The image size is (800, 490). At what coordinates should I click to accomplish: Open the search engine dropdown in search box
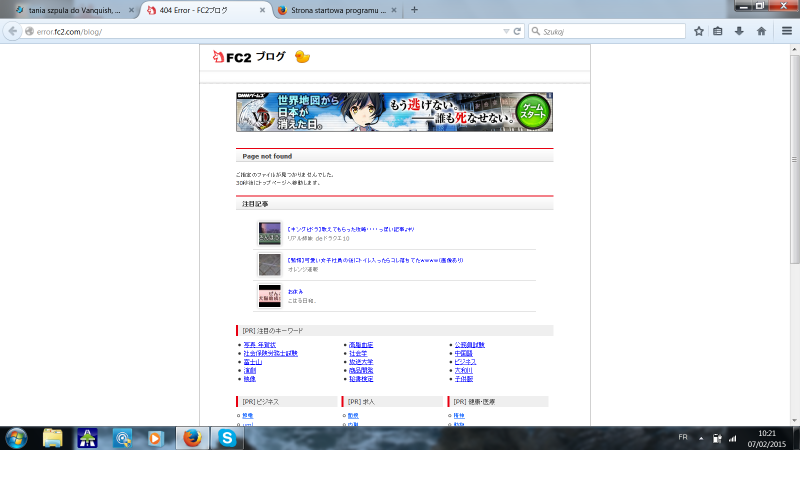(x=536, y=31)
